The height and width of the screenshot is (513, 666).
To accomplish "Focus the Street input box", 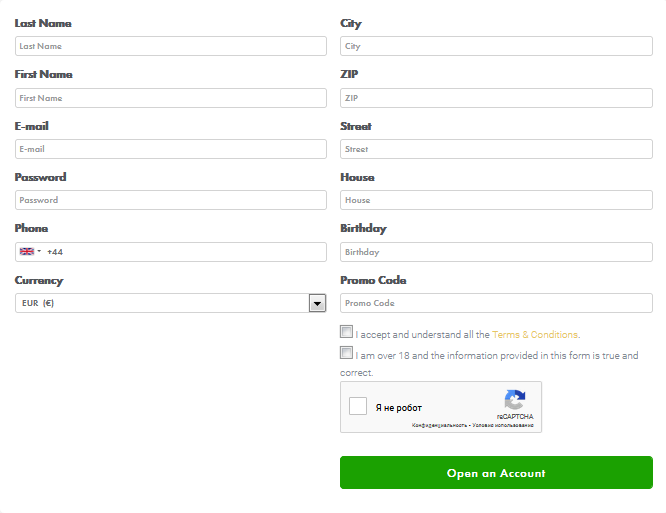I will (496, 149).
